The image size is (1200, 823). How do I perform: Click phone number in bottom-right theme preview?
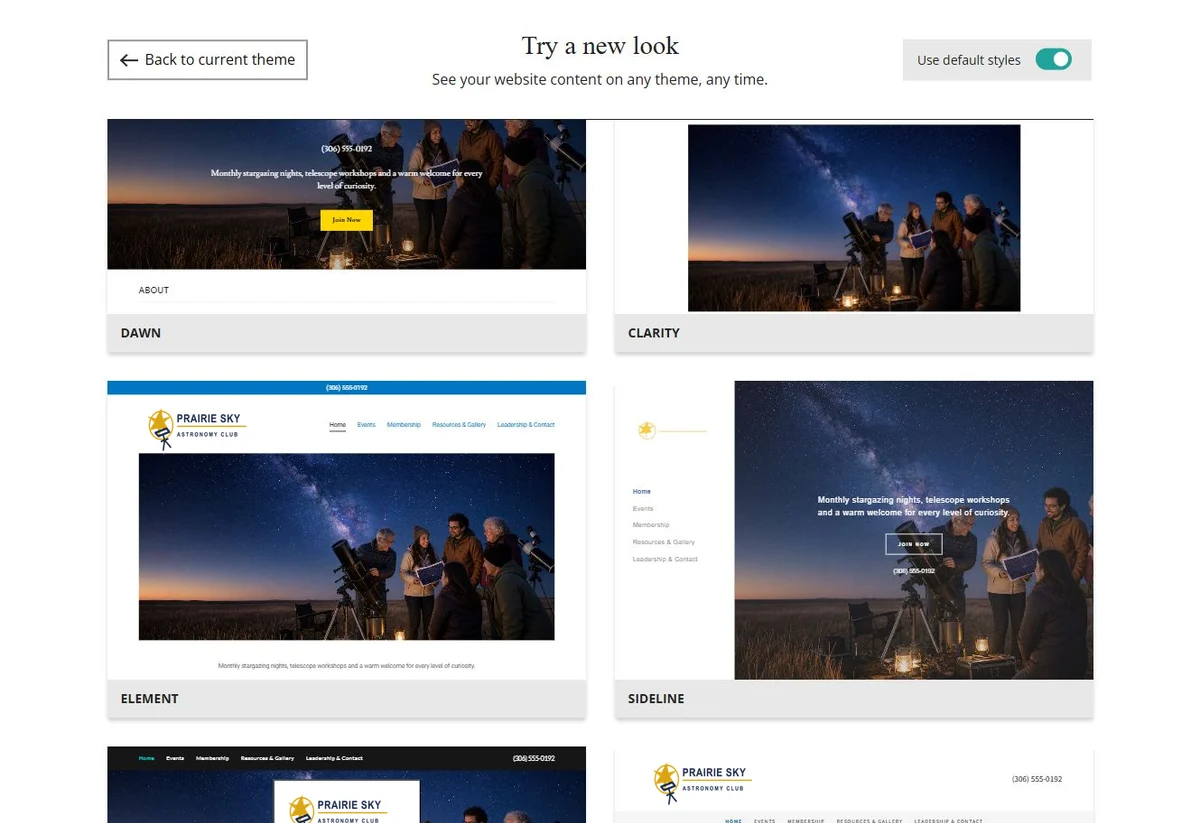tap(1037, 779)
